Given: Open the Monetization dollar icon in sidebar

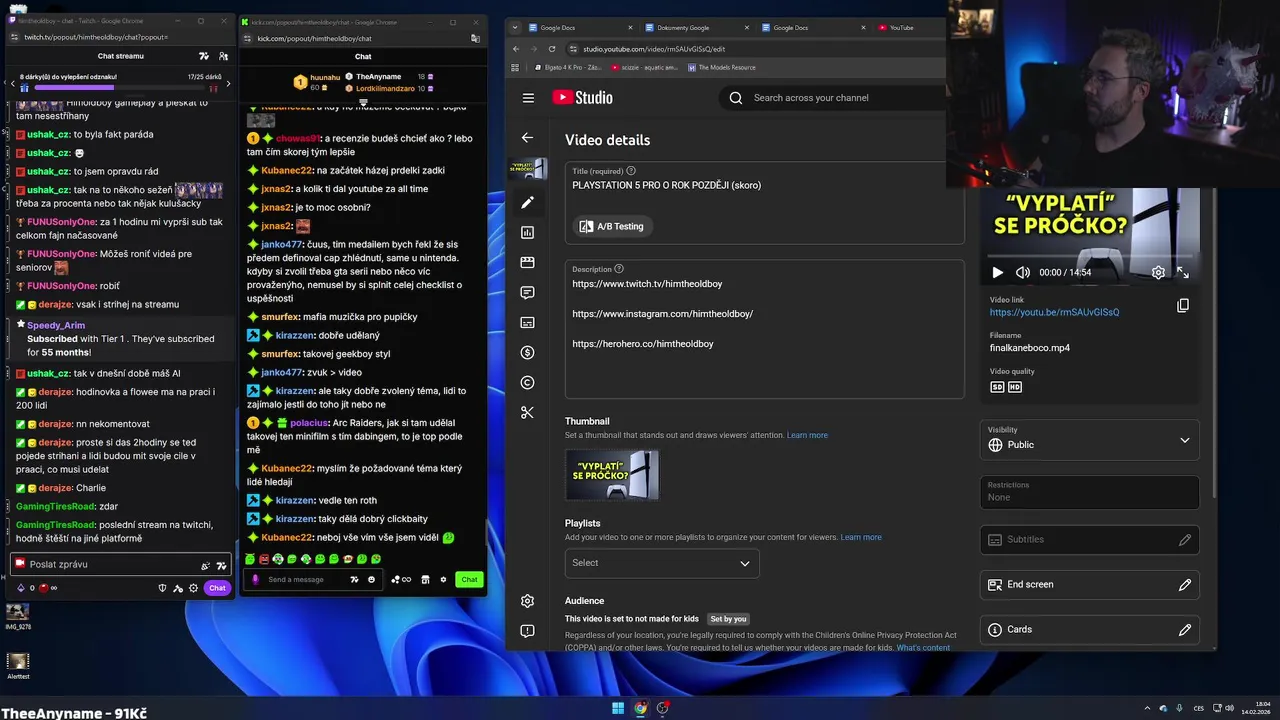Looking at the screenshot, I should coord(527,352).
